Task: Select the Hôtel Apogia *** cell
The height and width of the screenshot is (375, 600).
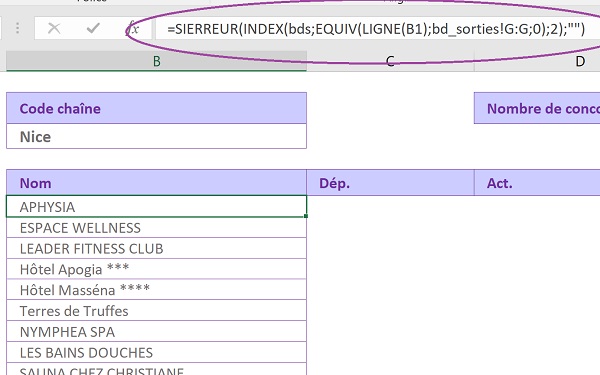Action: 157,269
